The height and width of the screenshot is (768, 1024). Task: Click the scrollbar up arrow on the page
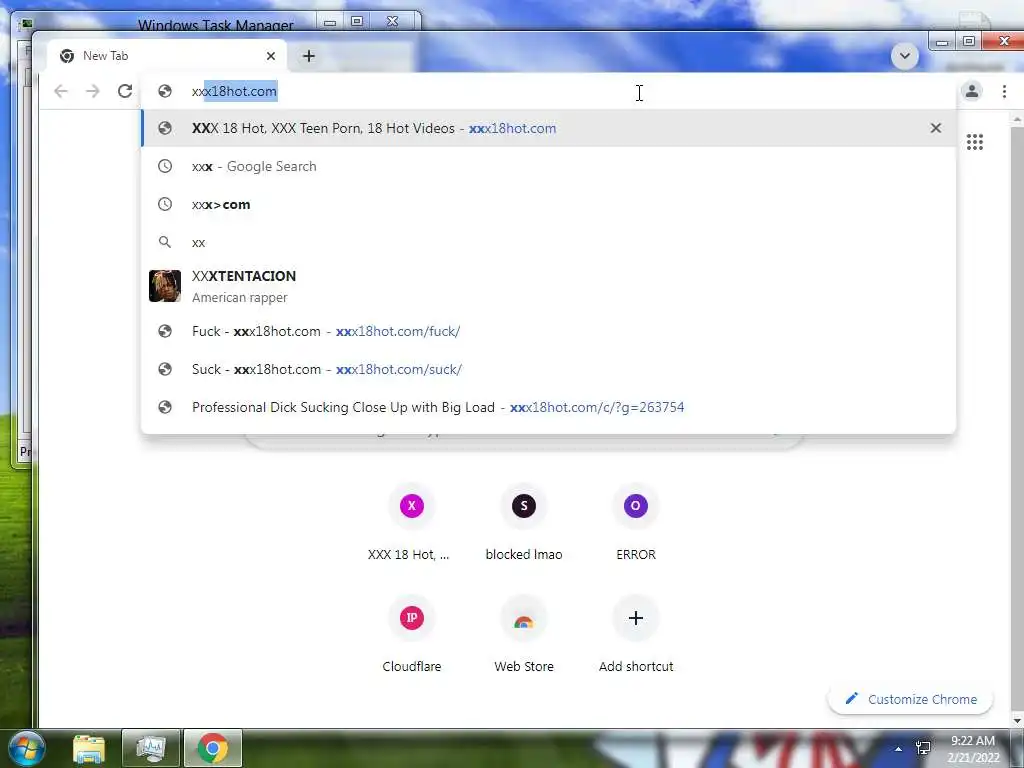tap(1017, 120)
